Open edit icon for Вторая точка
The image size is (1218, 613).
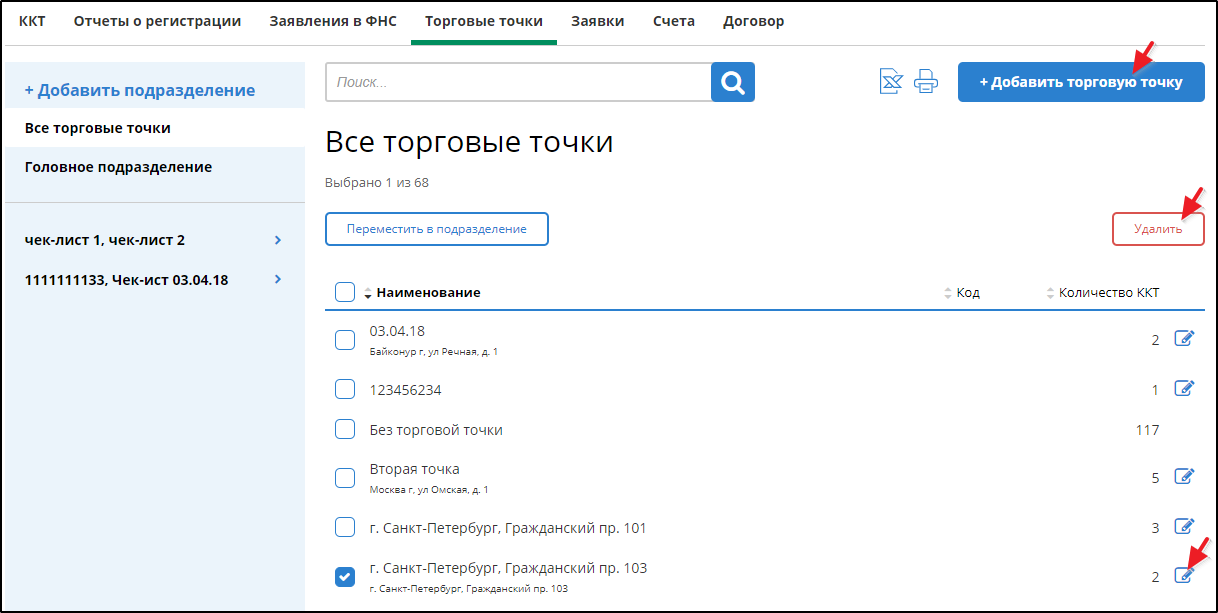pos(1184,477)
